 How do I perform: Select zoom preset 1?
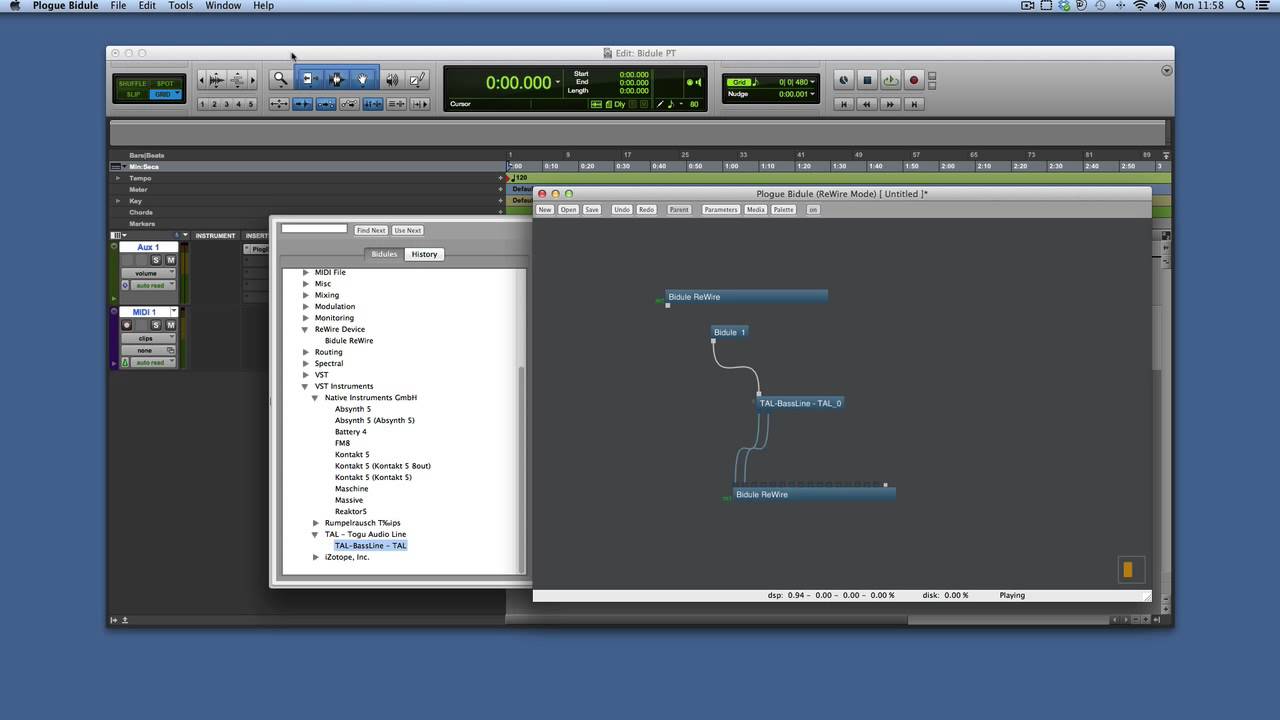click(x=202, y=104)
